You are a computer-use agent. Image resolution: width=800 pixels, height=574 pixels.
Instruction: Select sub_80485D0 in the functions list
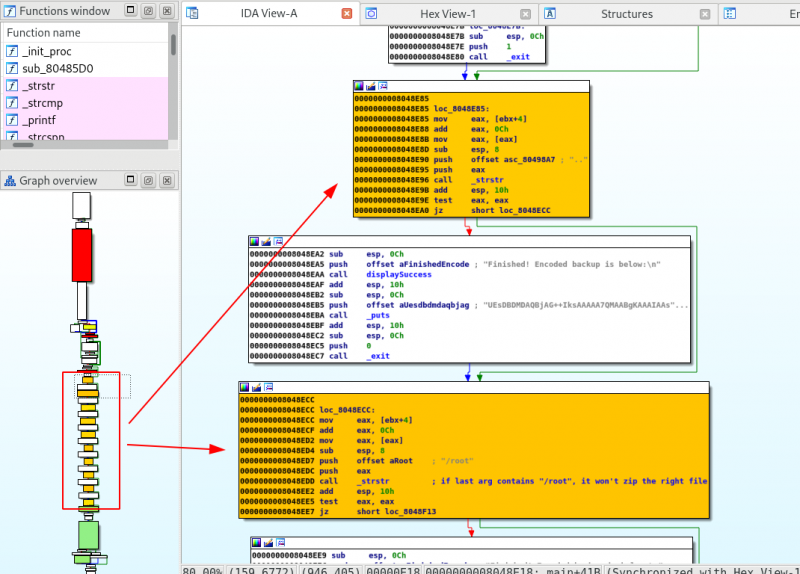pyautogui.click(x=56, y=68)
